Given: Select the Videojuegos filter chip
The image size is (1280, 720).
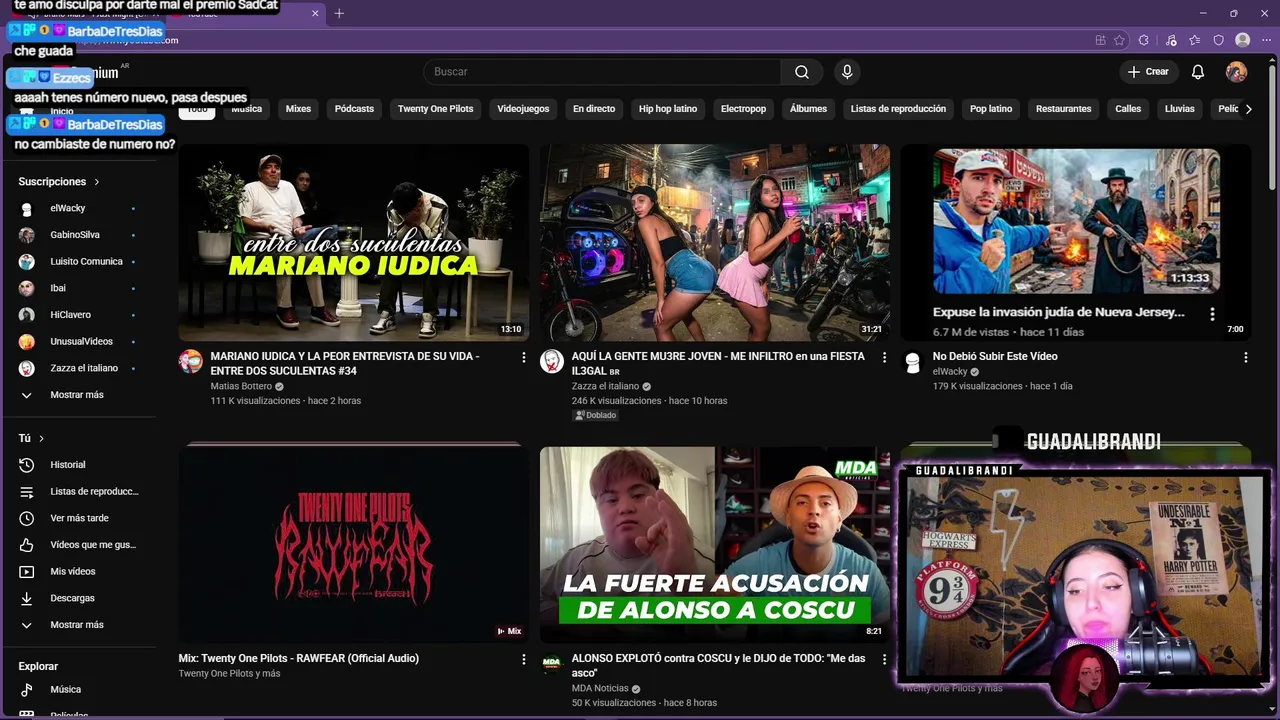Looking at the screenshot, I should coord(523,109).
